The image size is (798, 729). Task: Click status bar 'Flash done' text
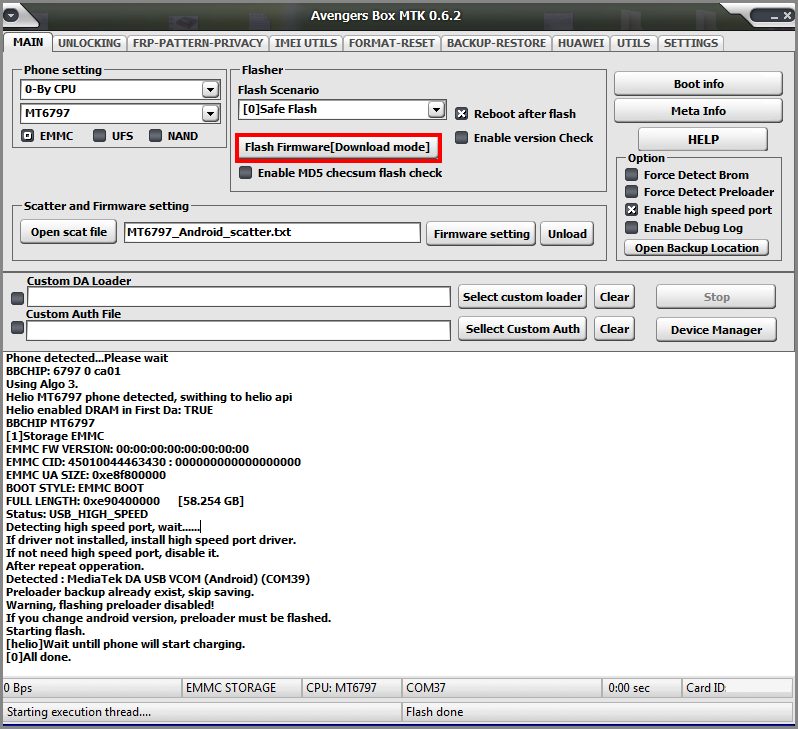click(434, 712)
